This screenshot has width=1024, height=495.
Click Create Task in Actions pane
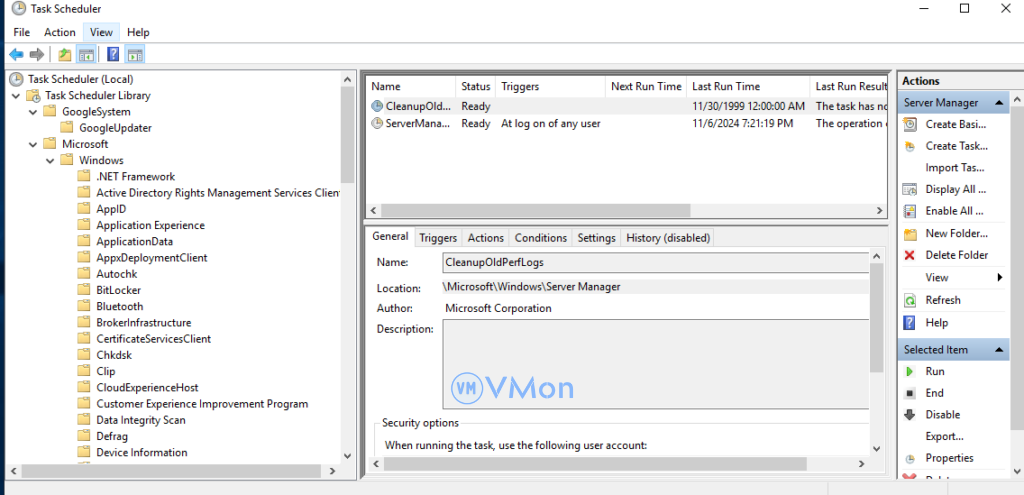point(955,146)
